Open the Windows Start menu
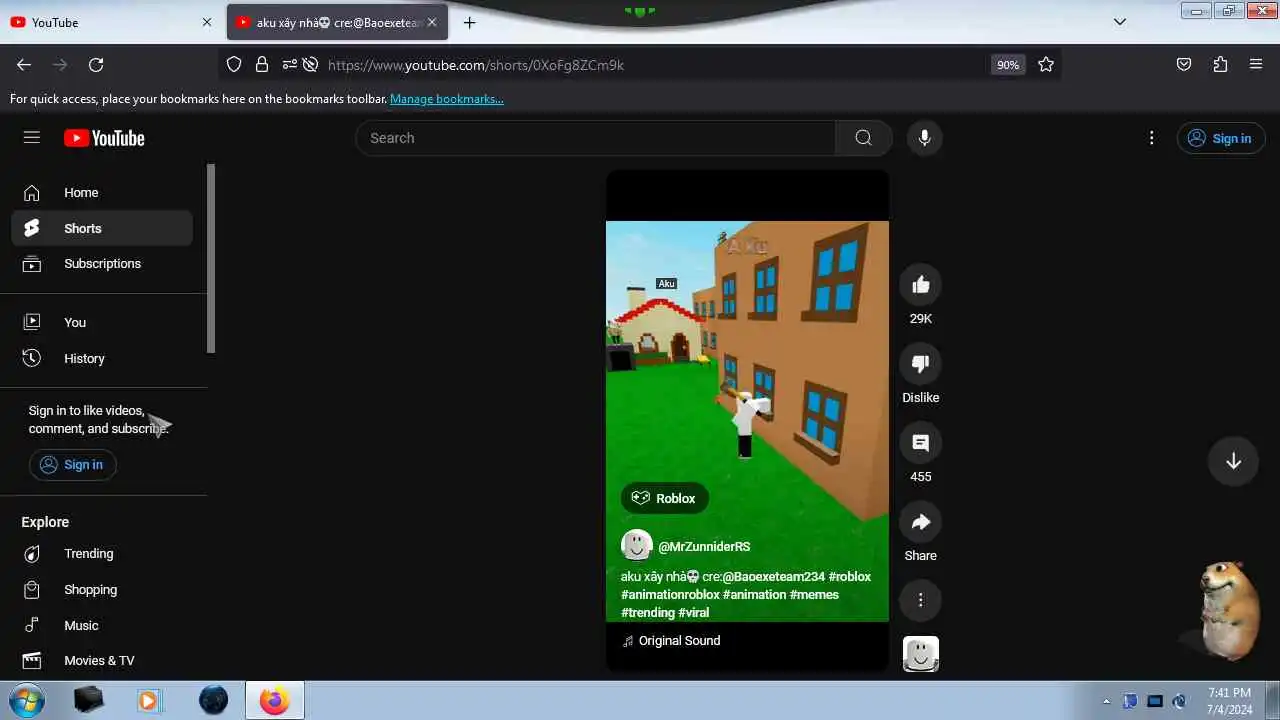 pyautogui.click(x=26, y=700)
